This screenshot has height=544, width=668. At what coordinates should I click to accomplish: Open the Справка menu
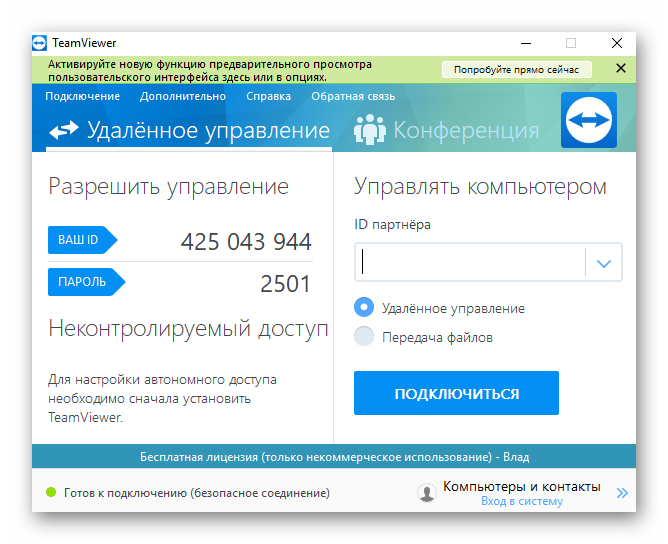pos(268,96)
